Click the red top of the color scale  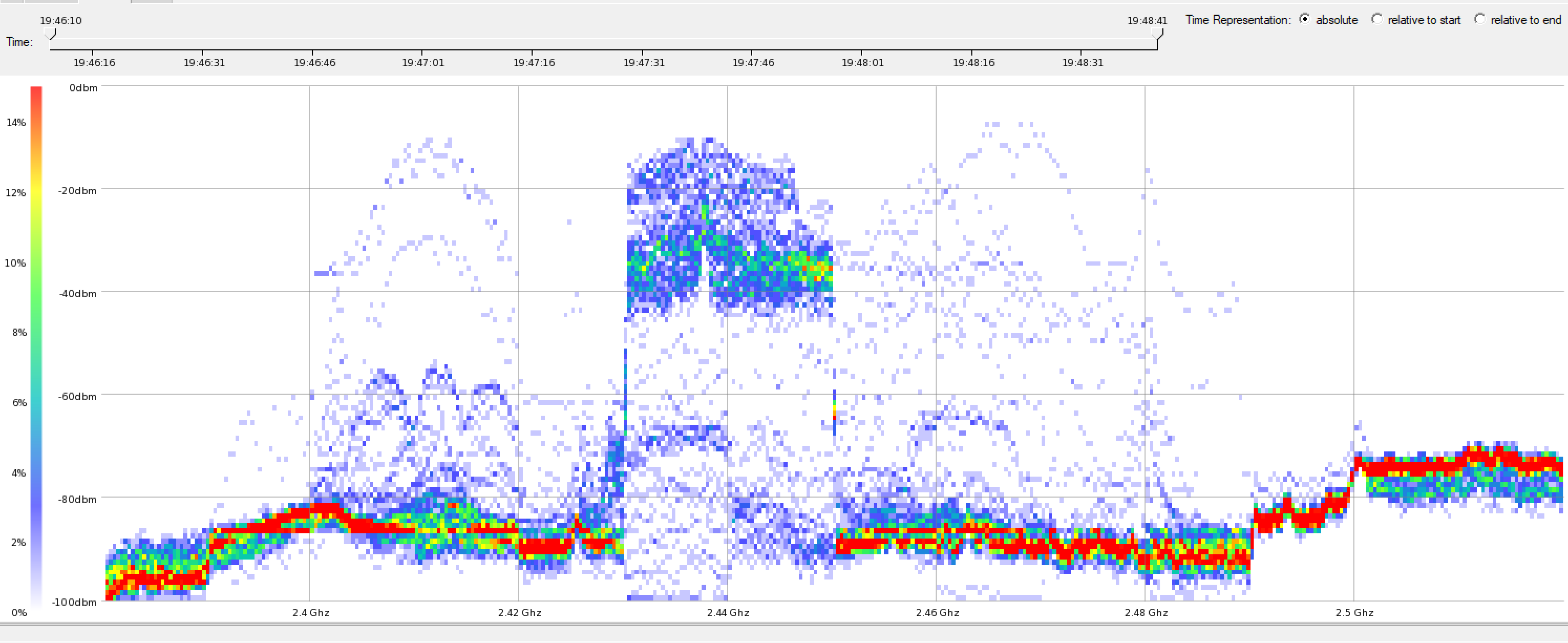[x=37, y=92]
